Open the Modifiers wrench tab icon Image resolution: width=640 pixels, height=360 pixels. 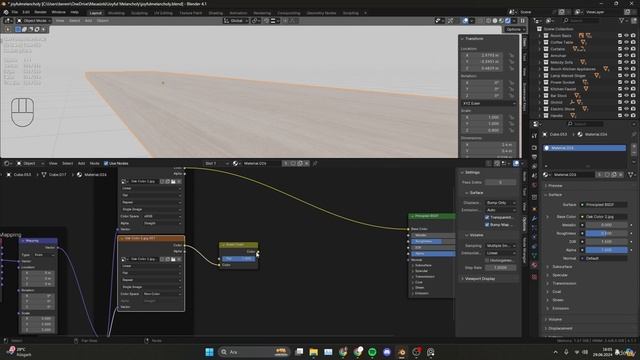click(534, 219)
